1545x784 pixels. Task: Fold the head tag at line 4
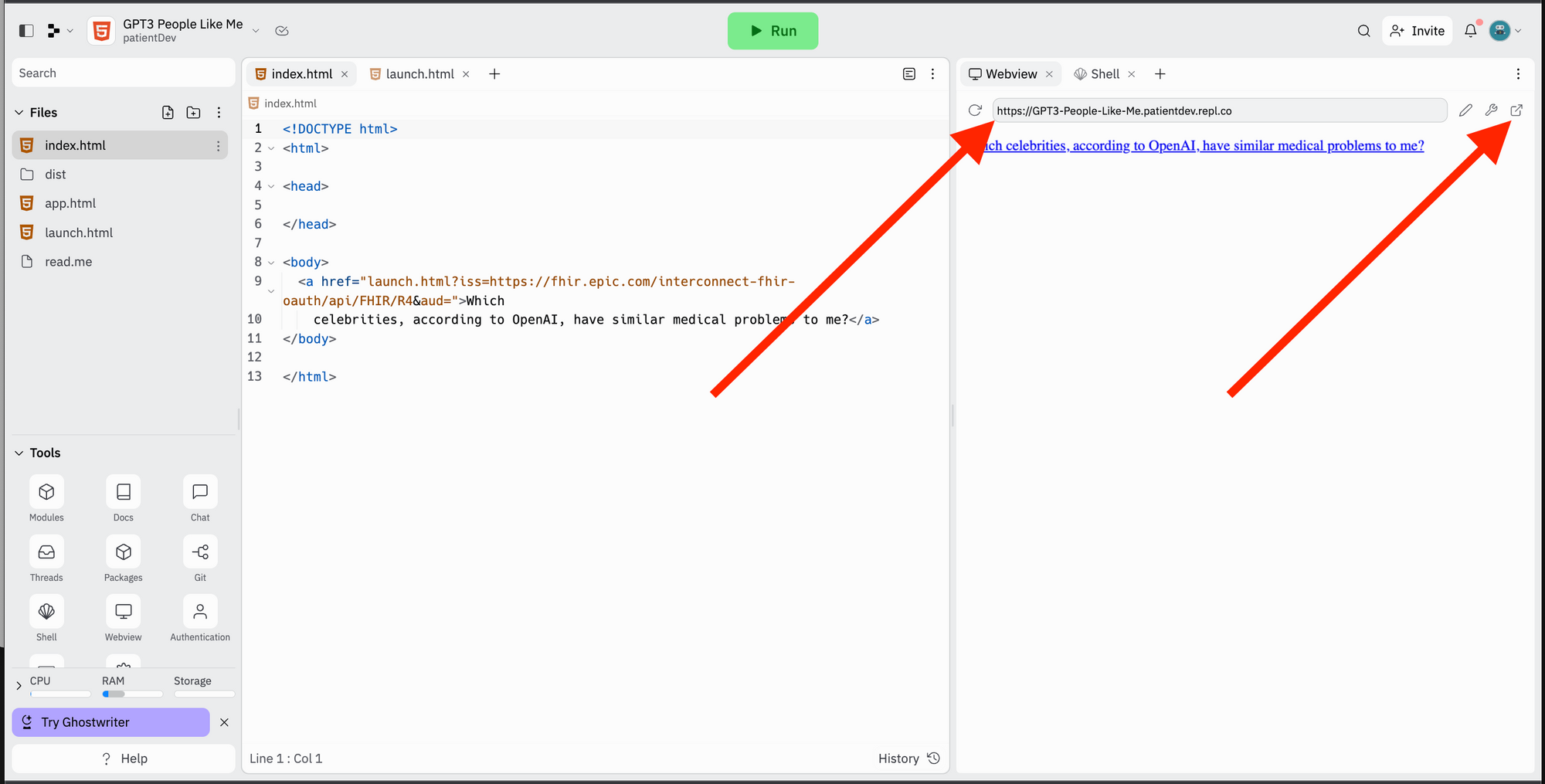[271, 186]
